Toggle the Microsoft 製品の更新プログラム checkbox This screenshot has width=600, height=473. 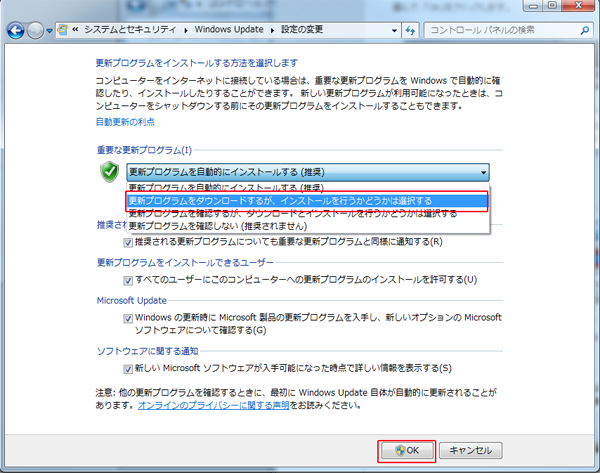(x=127, y=318)
